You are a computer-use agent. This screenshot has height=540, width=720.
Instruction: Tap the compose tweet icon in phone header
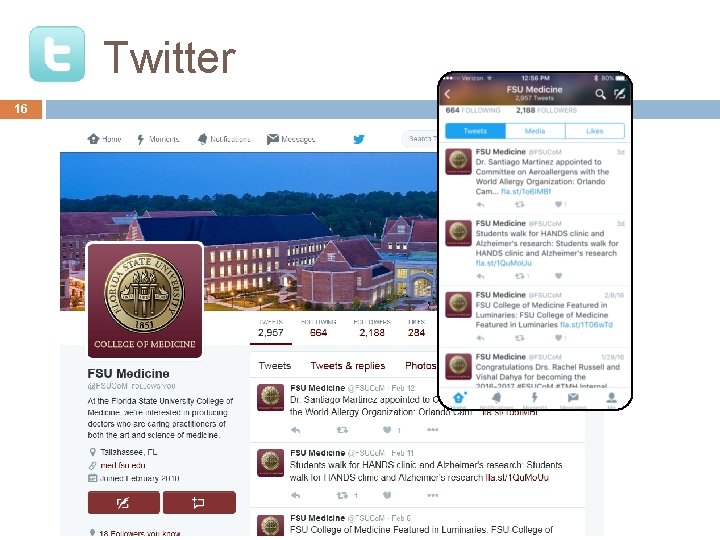619,94
